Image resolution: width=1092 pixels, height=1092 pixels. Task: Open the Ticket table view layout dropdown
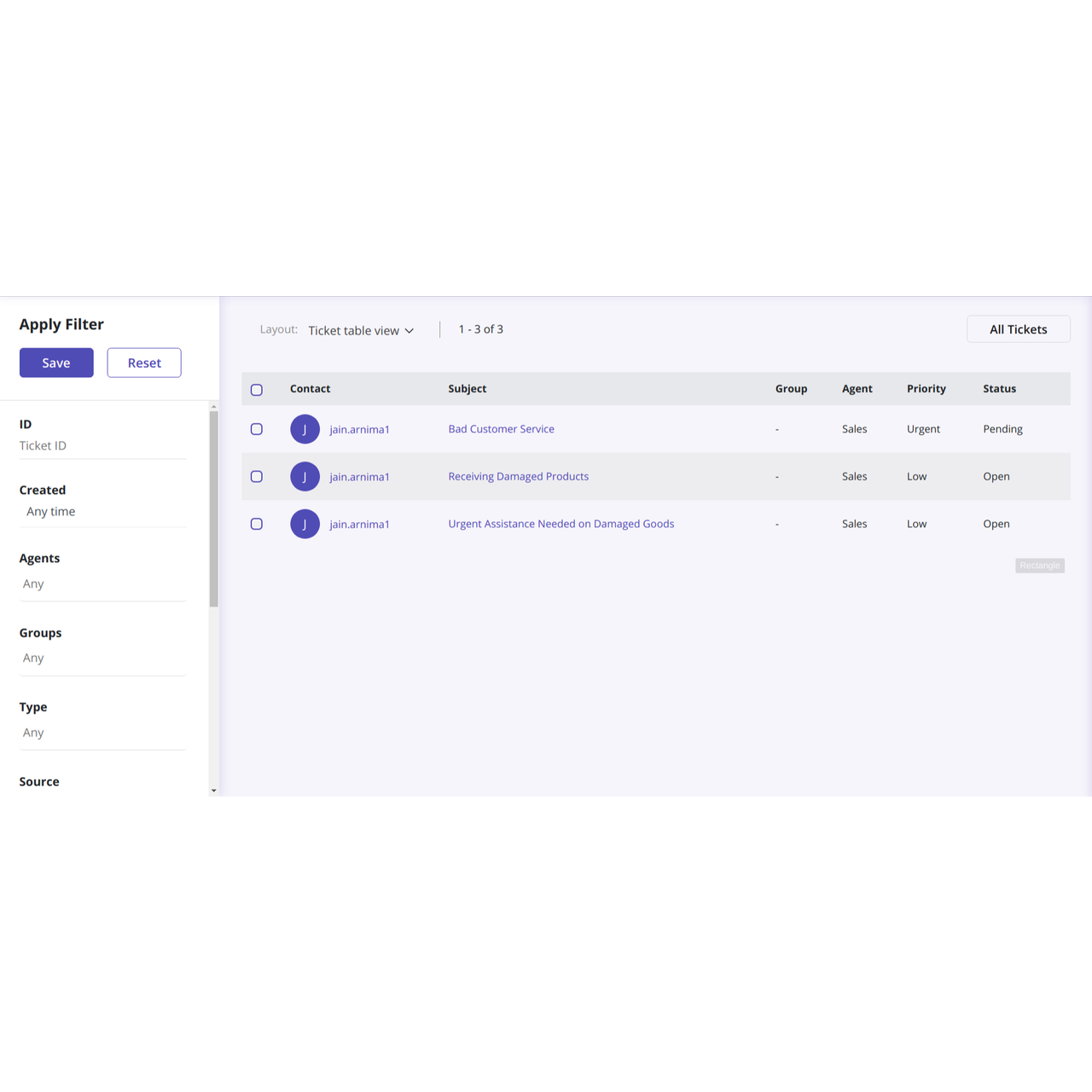pyautogui.click(x=361, y=330)
